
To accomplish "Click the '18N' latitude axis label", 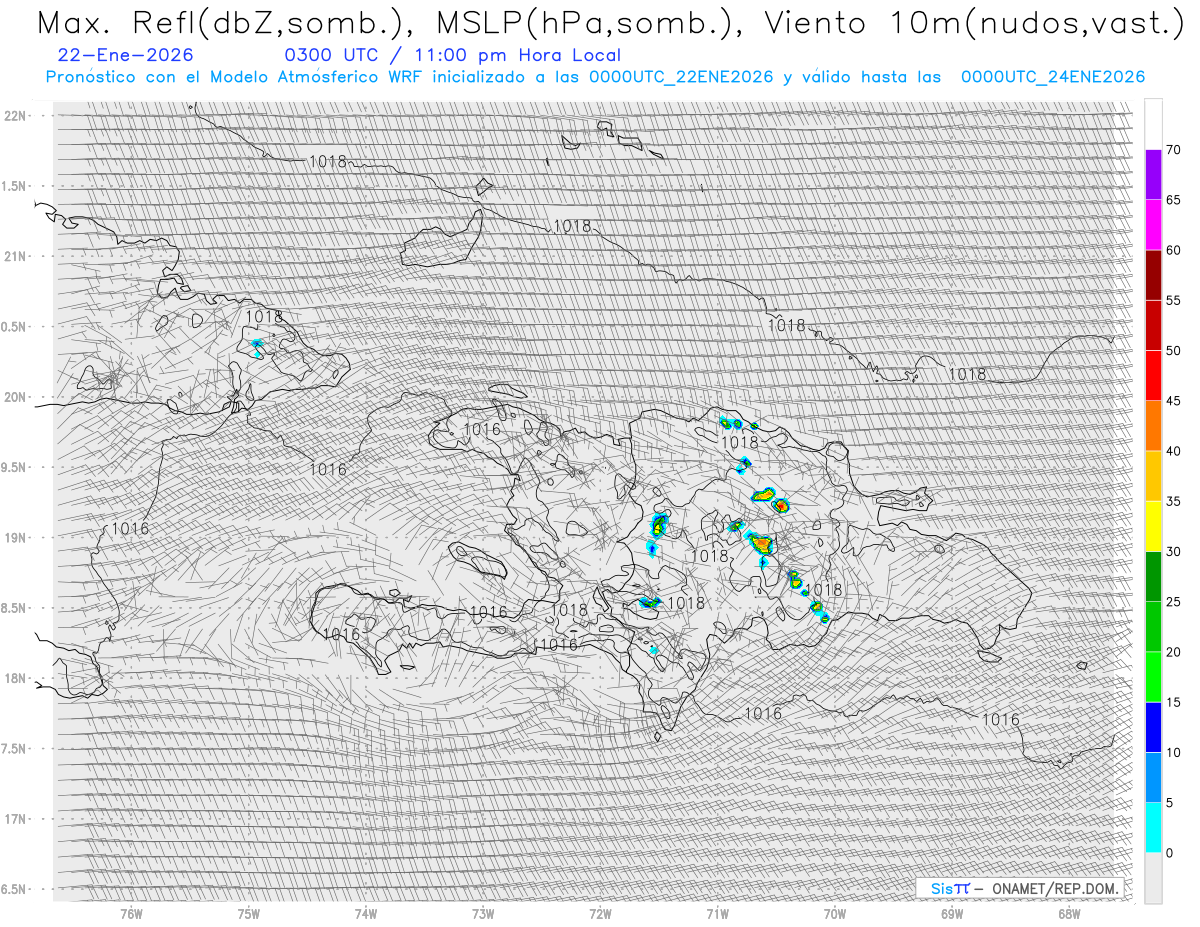I will [15, 678].
